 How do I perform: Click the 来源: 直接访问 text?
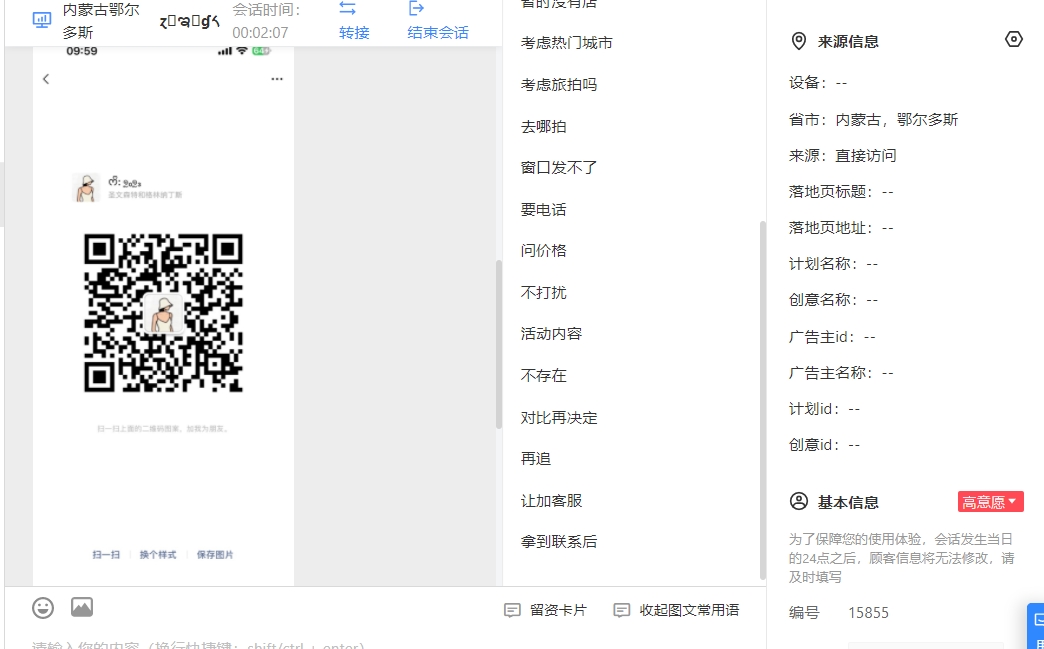coord(842,156)
